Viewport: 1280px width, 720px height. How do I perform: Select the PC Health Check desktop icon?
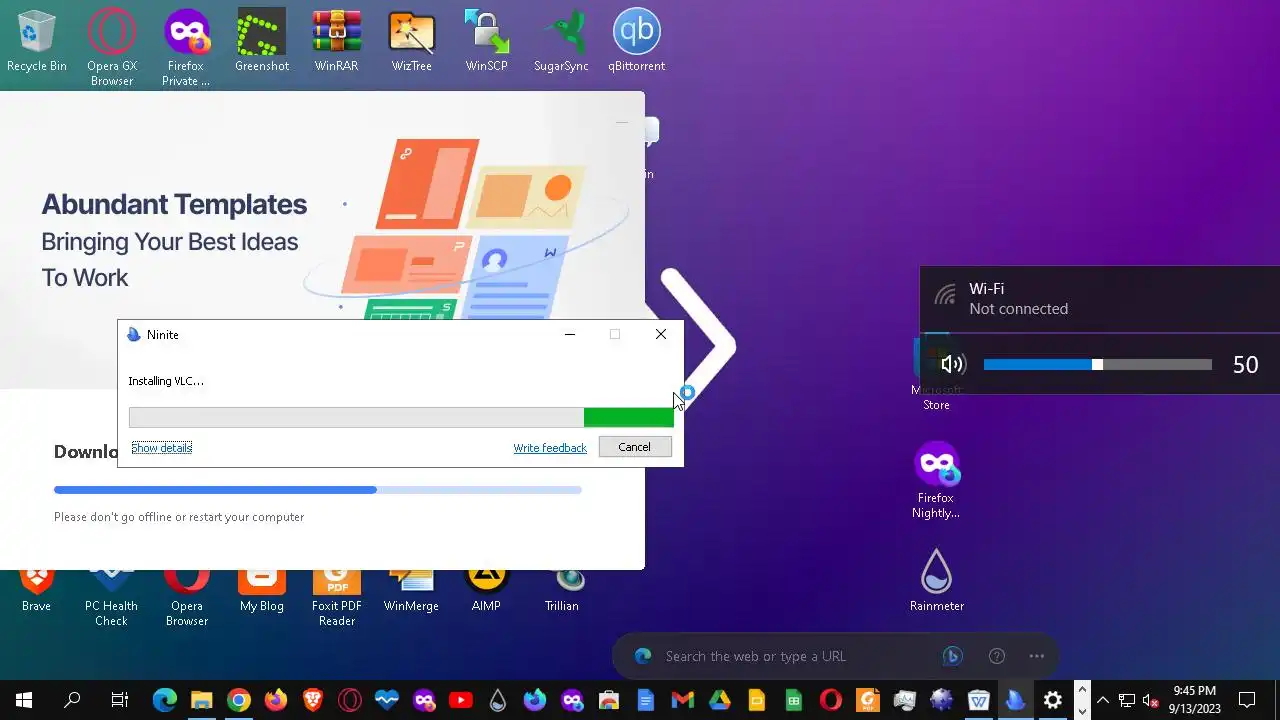coord(111,597)
